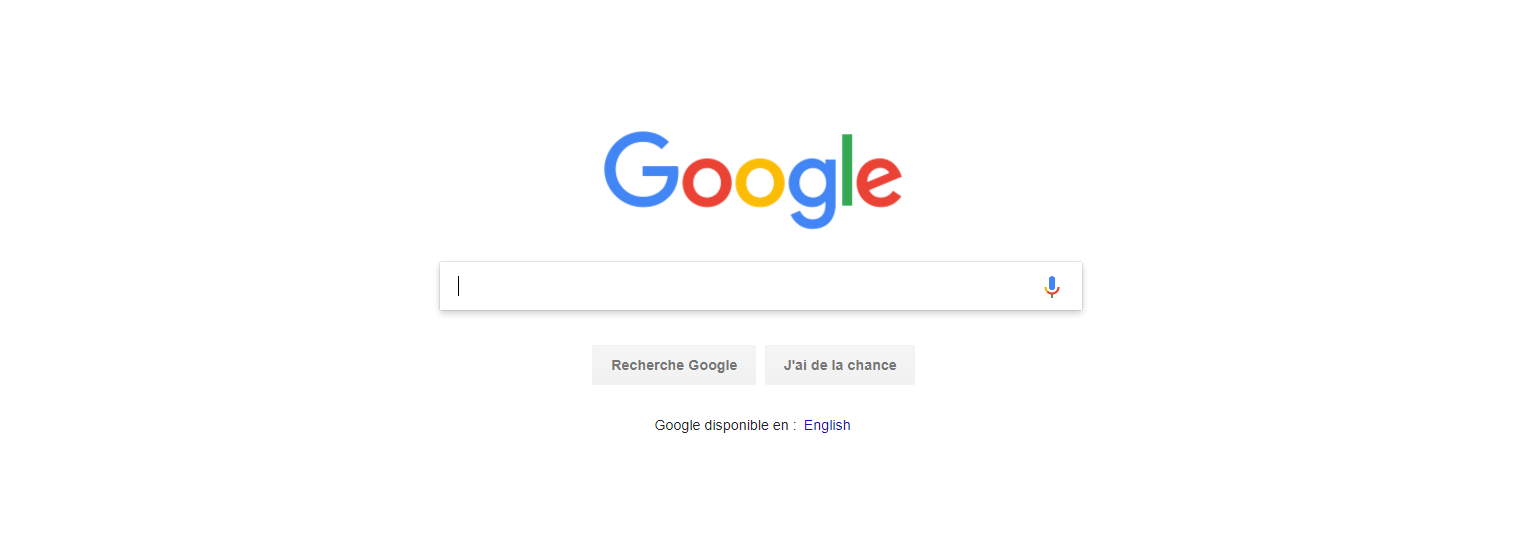Click the yellow o in Google logo
The image size is (1531, 559).
[761, 182]
